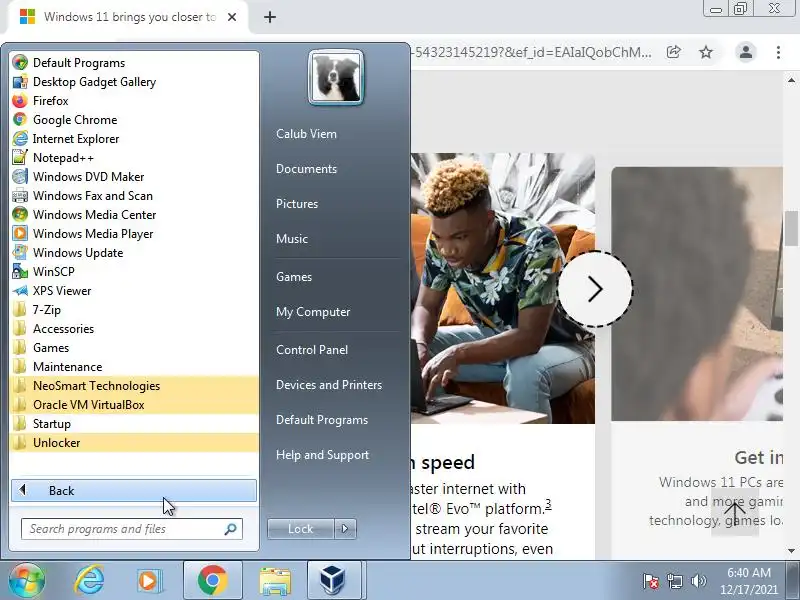Open the shutdown options arrow beside Lock
This screenshot has height=600, width=800.
tap(345, 529)
